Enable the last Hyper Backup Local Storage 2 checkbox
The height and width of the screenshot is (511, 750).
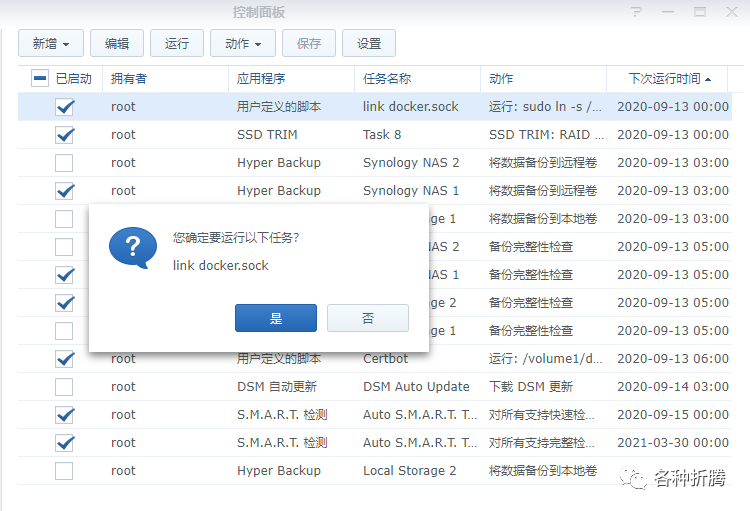[64, 470]
